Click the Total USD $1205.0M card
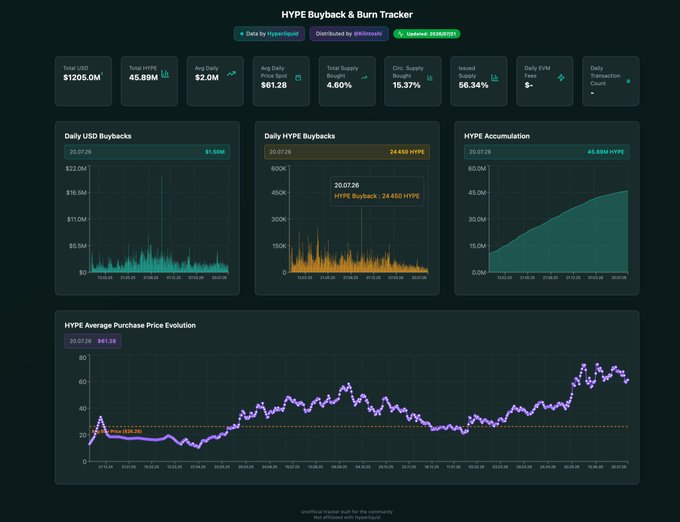Screen dimensions: 680x522 (x=83, y=81)
